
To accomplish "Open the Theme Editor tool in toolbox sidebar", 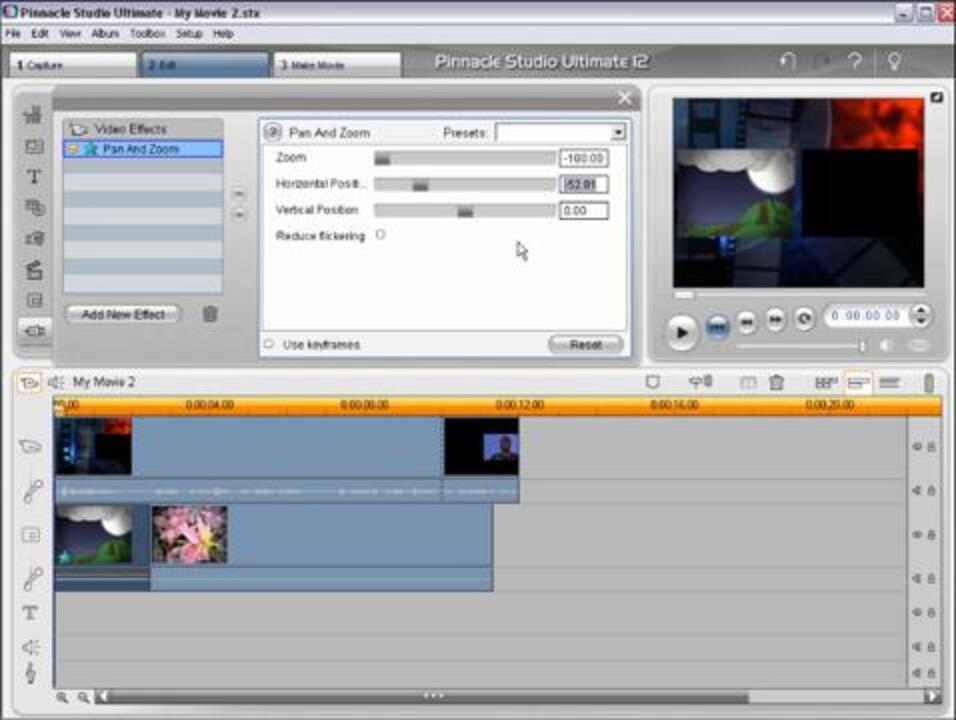I will point(34,146).
